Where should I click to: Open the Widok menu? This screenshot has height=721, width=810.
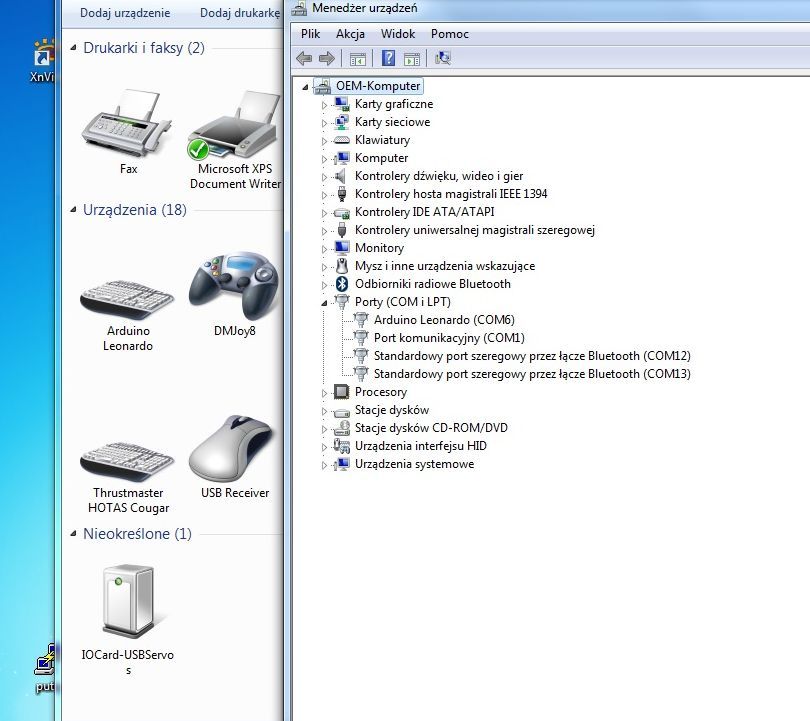coord(397,34)
